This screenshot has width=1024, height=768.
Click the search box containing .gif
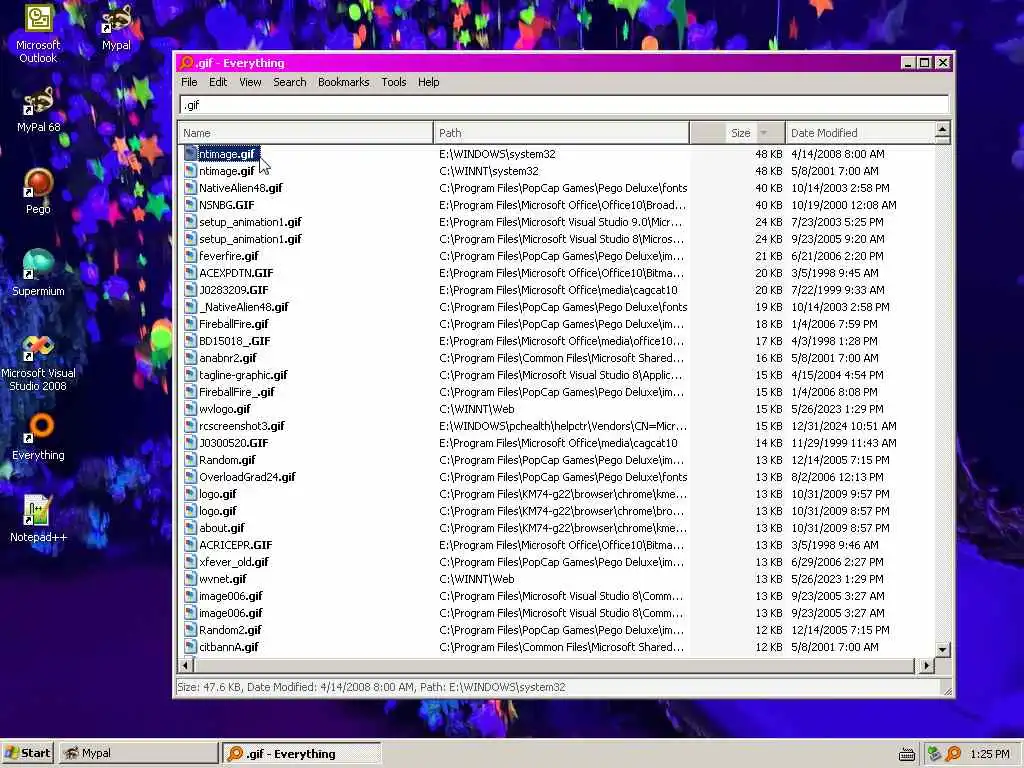click(x=564, y=104)
